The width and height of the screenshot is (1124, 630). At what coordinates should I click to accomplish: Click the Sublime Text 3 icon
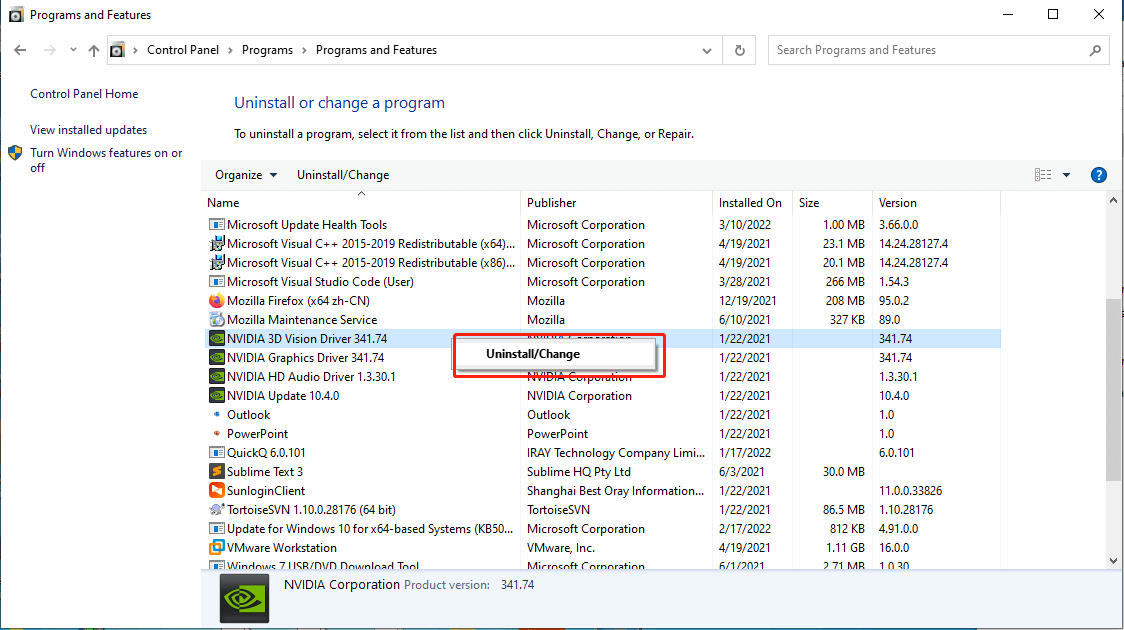[216, 472]
